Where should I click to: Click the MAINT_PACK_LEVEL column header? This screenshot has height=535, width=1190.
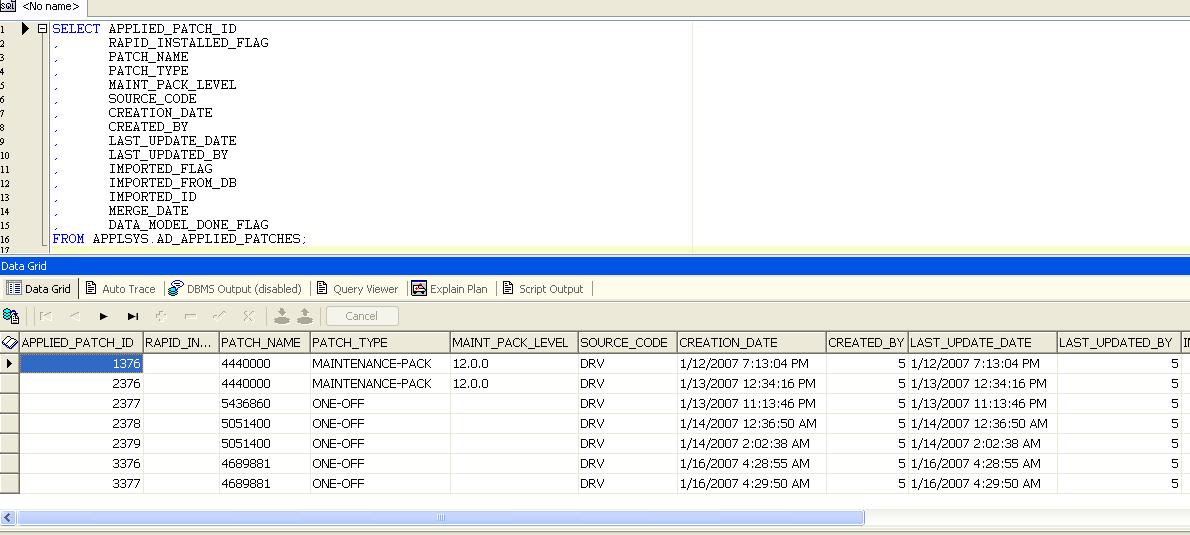514,342
